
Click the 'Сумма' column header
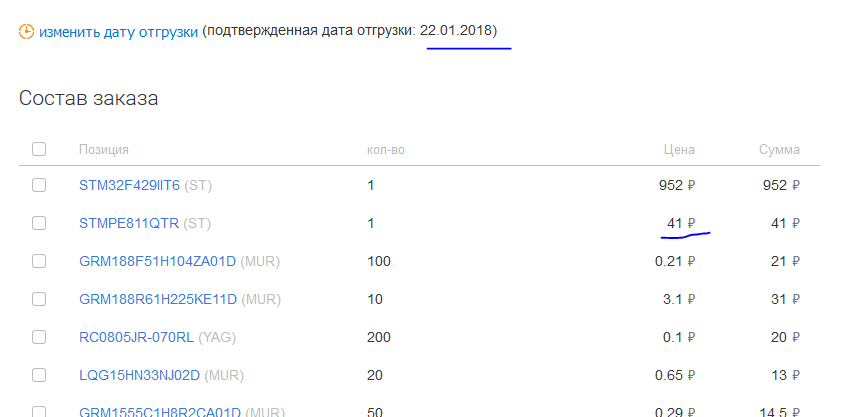779,149
